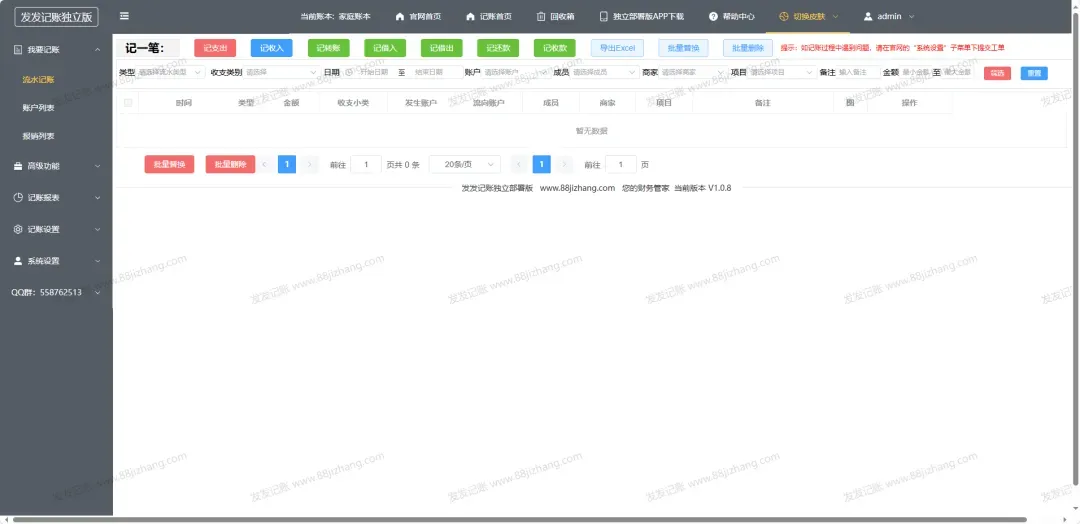1080x524 pixels.
Task: Open the 回收箱 trash icon
Action: [x=541, y=17]
